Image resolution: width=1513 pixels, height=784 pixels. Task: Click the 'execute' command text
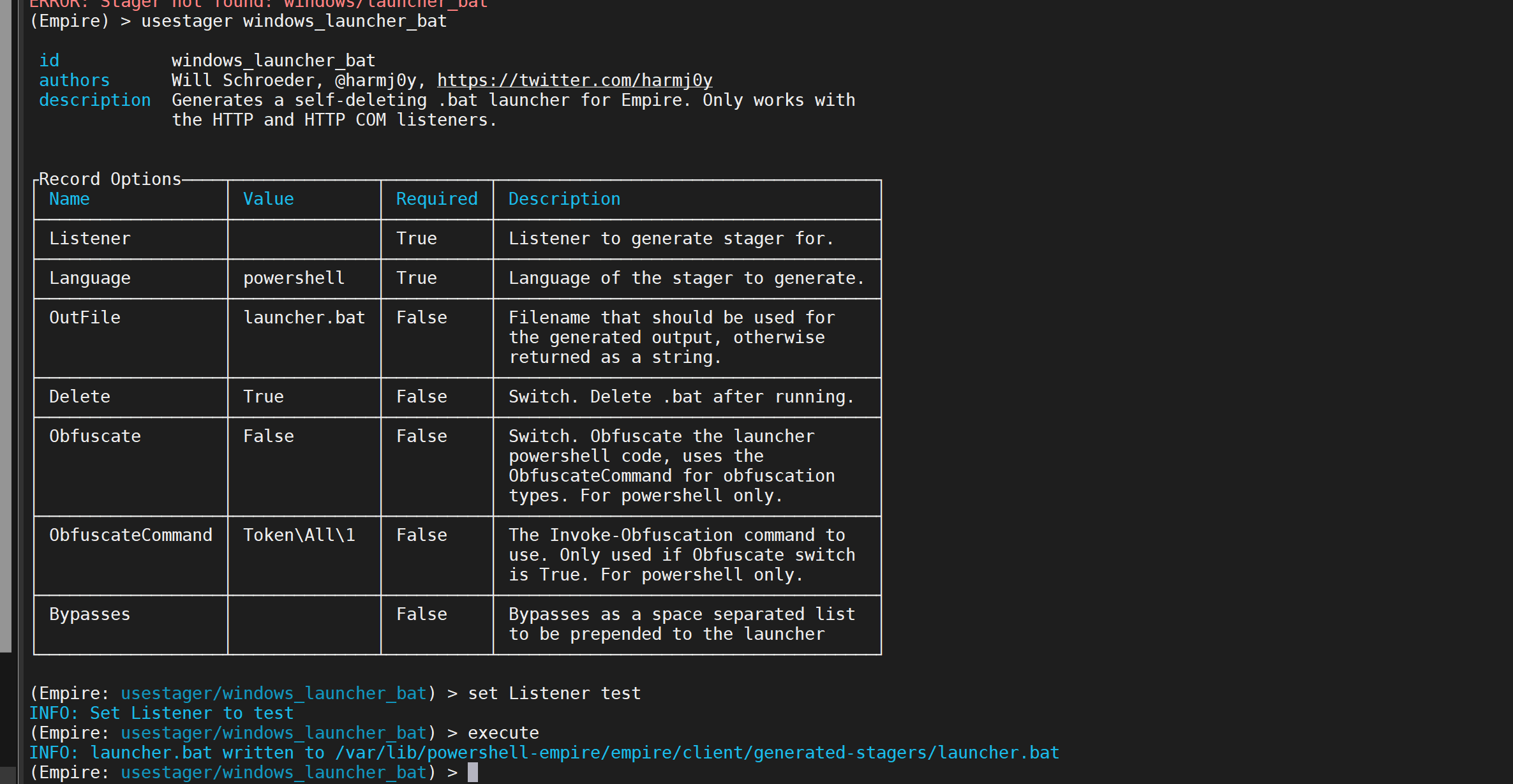pyautogui.click(x=503, y=733)
